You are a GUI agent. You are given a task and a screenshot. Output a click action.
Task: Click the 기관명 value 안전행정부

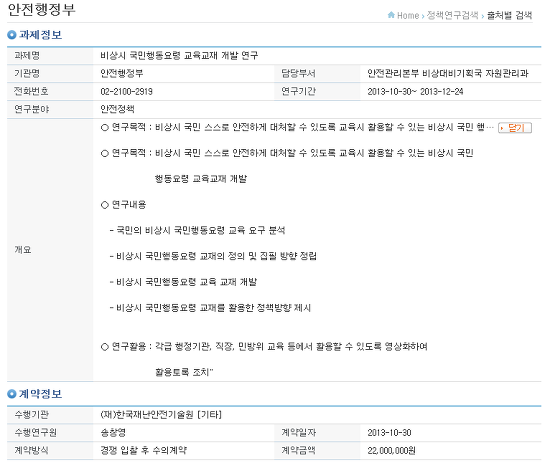pos(122,73)
